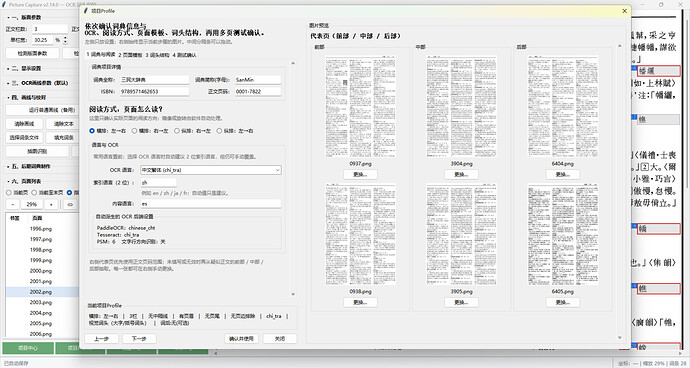Click green 项目中心 button in main window

(28, 348)
